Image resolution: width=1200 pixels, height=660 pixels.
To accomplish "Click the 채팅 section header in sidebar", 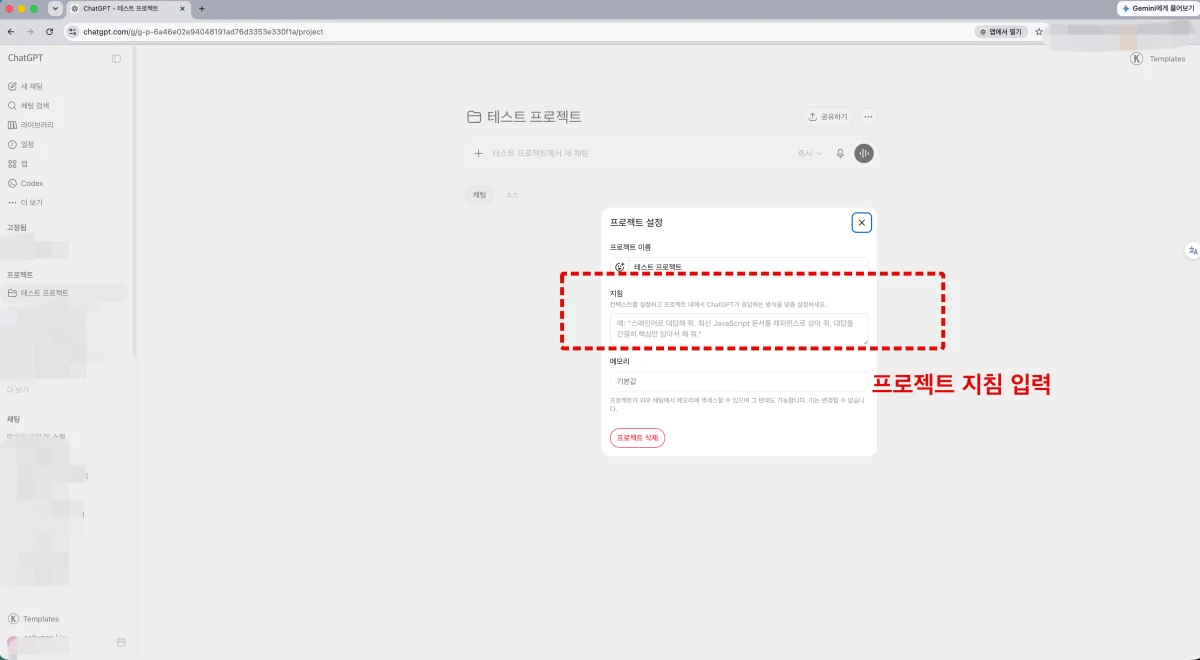I will point(14,419).
